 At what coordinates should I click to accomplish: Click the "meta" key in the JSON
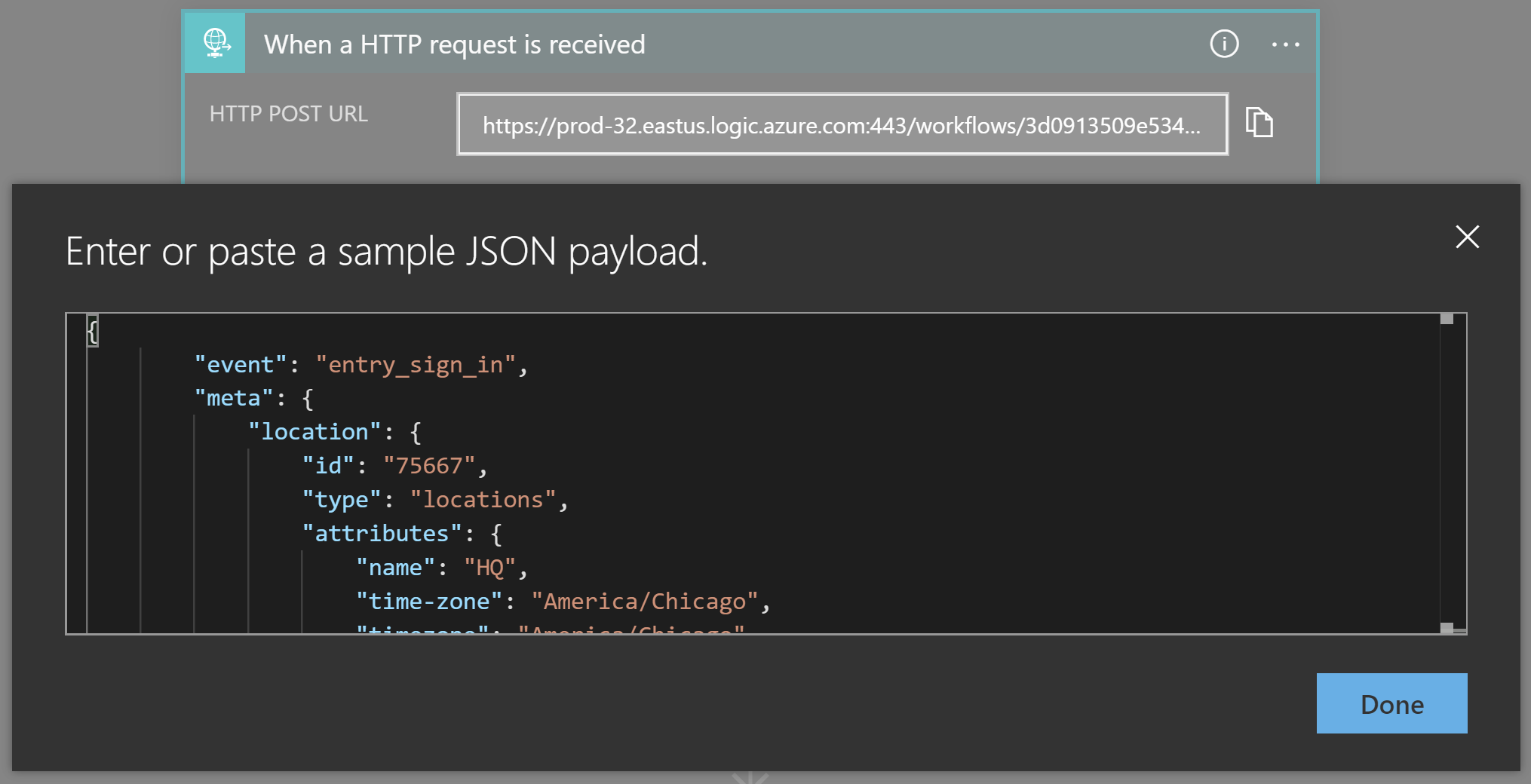click(234, 398)
